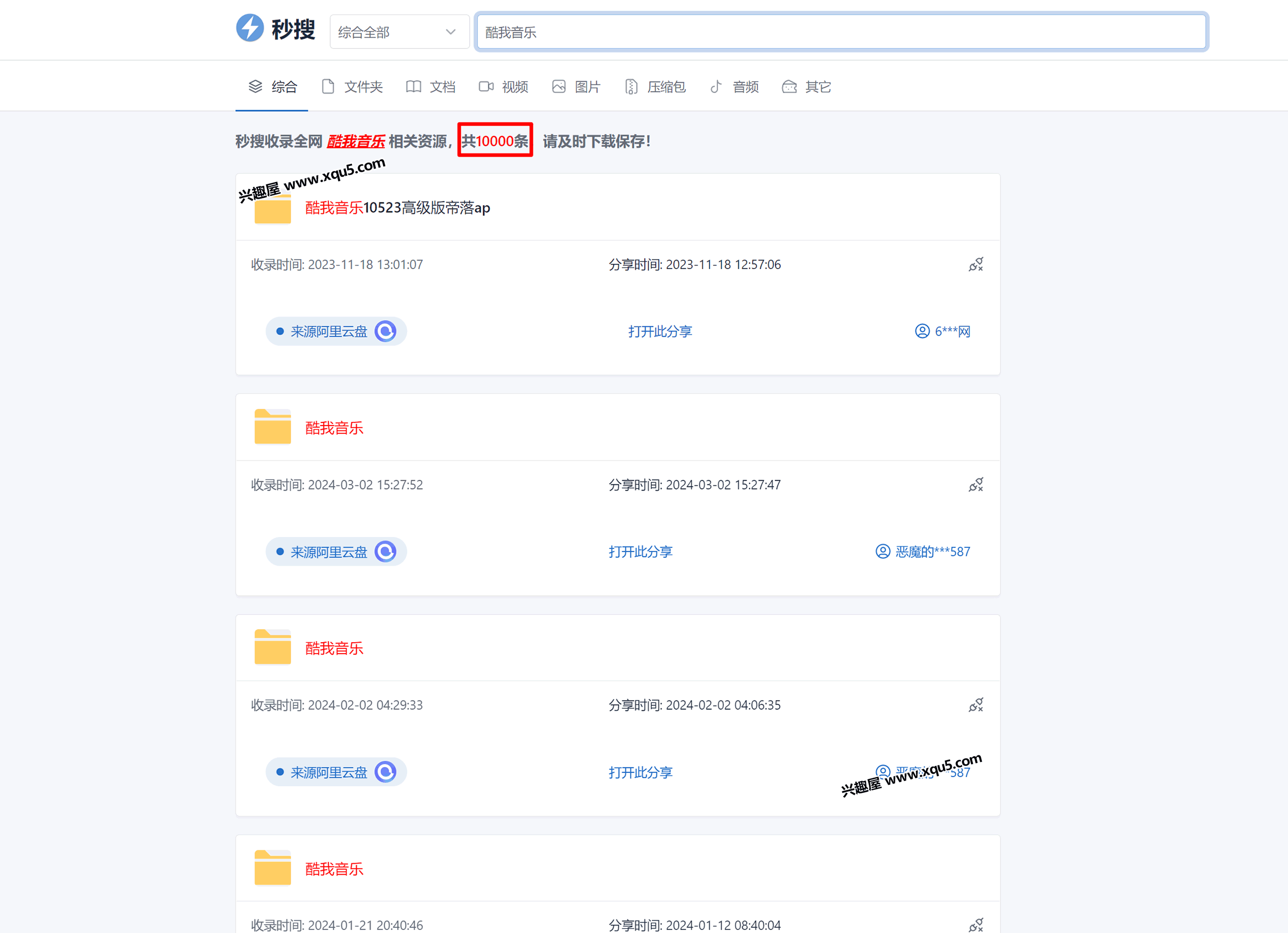
Task: Click 收录时间: 2023-11-18 13:01:07 text
Action: tap(337, 264)
